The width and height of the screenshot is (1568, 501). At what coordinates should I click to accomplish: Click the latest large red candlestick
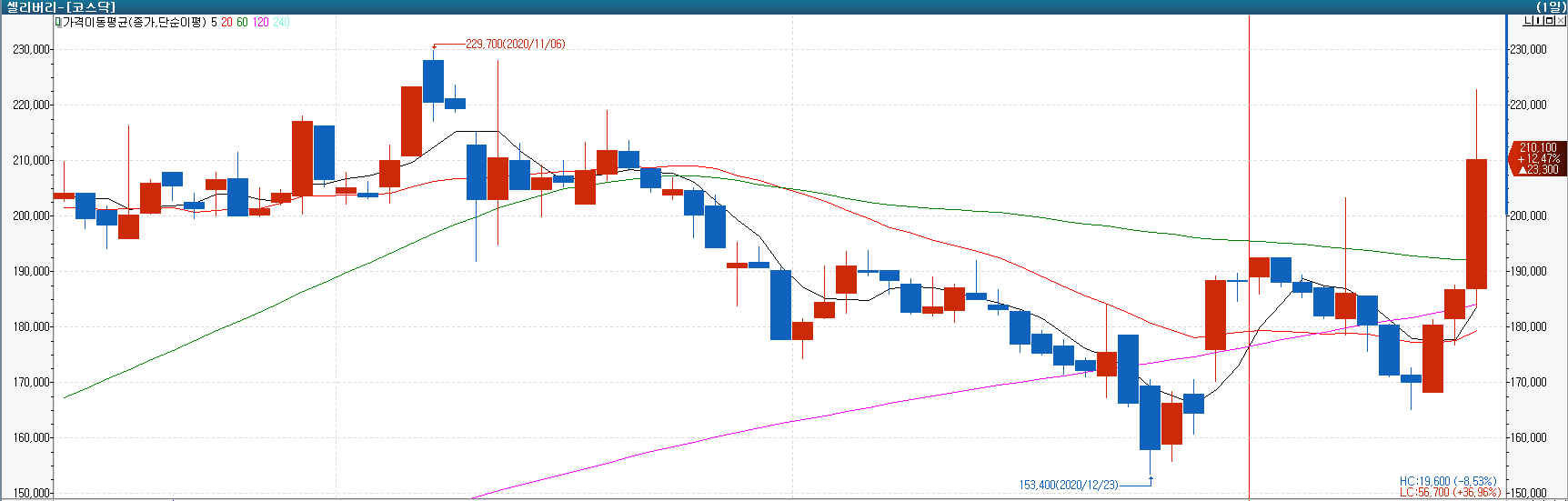[1476, 224]
